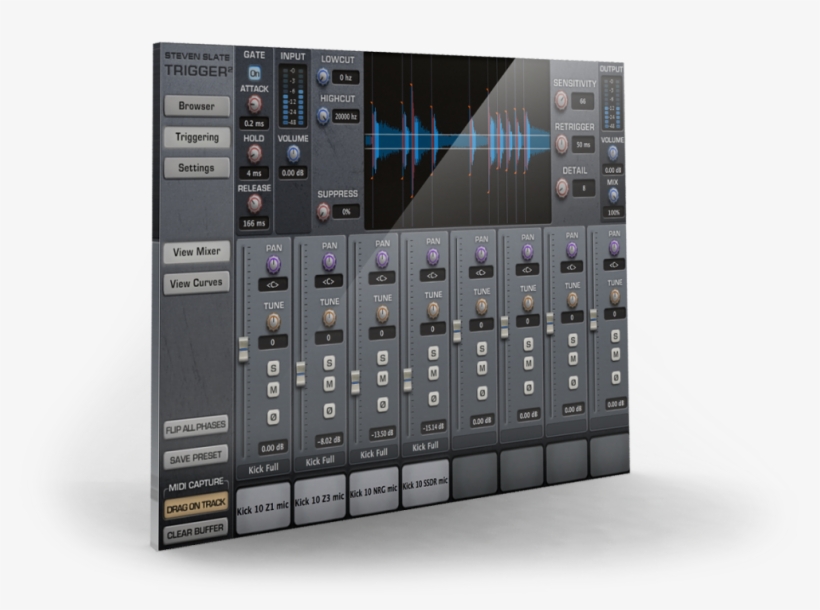This screenshot has height=610, width=820.
Task: Flip phase on Kick 10 Z1 channel
Action: 273,417
